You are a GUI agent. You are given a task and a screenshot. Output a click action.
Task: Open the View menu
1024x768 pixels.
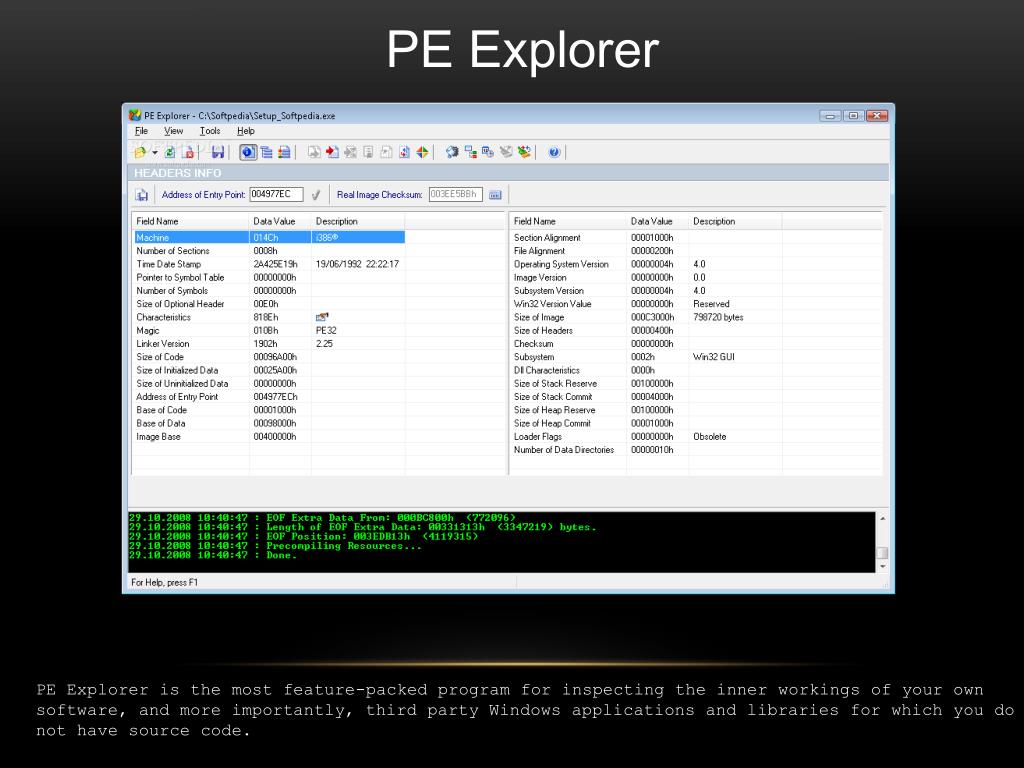173,131
